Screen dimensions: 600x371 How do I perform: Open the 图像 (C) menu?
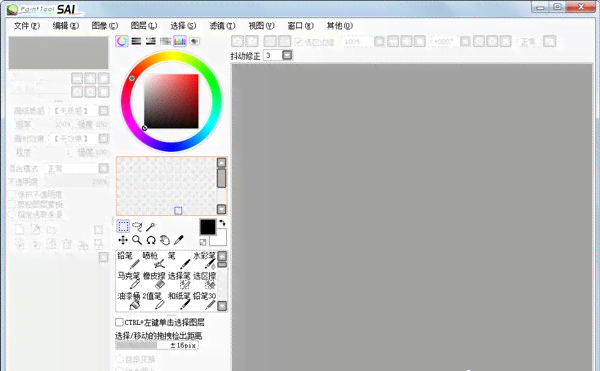tap(104, 26)
